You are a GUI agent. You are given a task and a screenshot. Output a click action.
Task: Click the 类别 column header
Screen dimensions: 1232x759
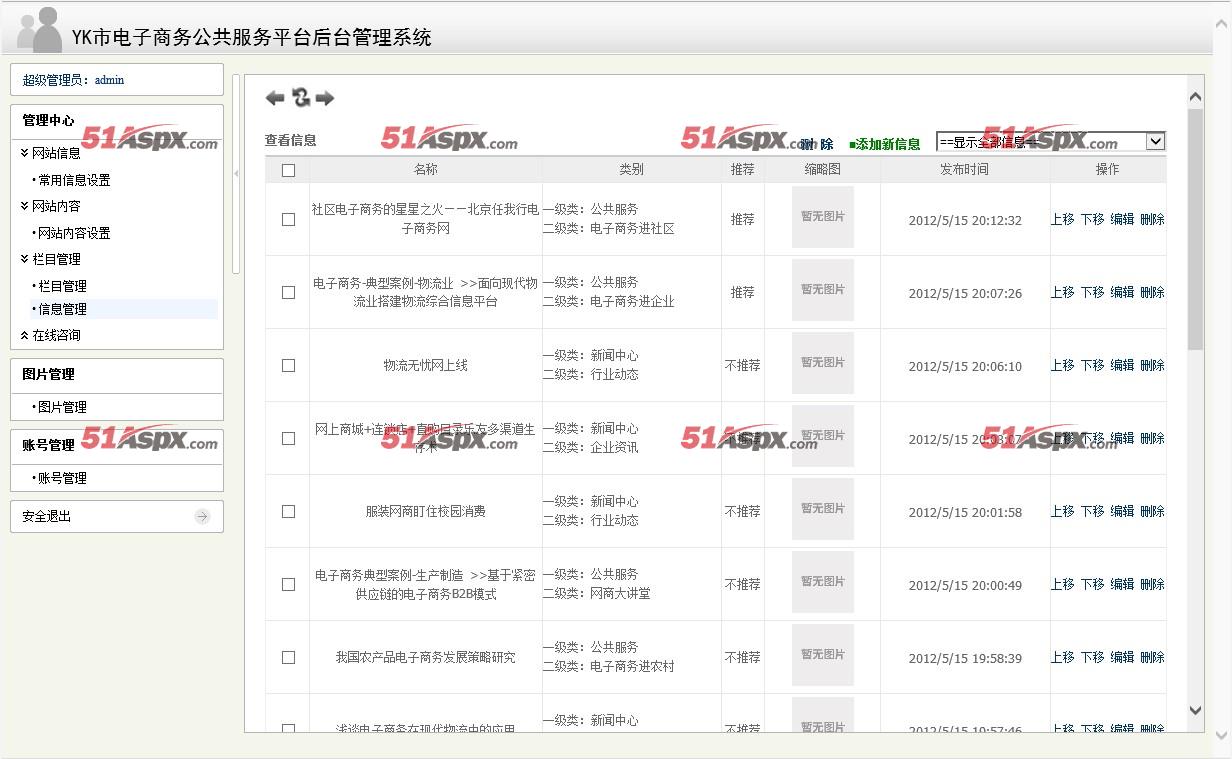click(x=631, y=170)
